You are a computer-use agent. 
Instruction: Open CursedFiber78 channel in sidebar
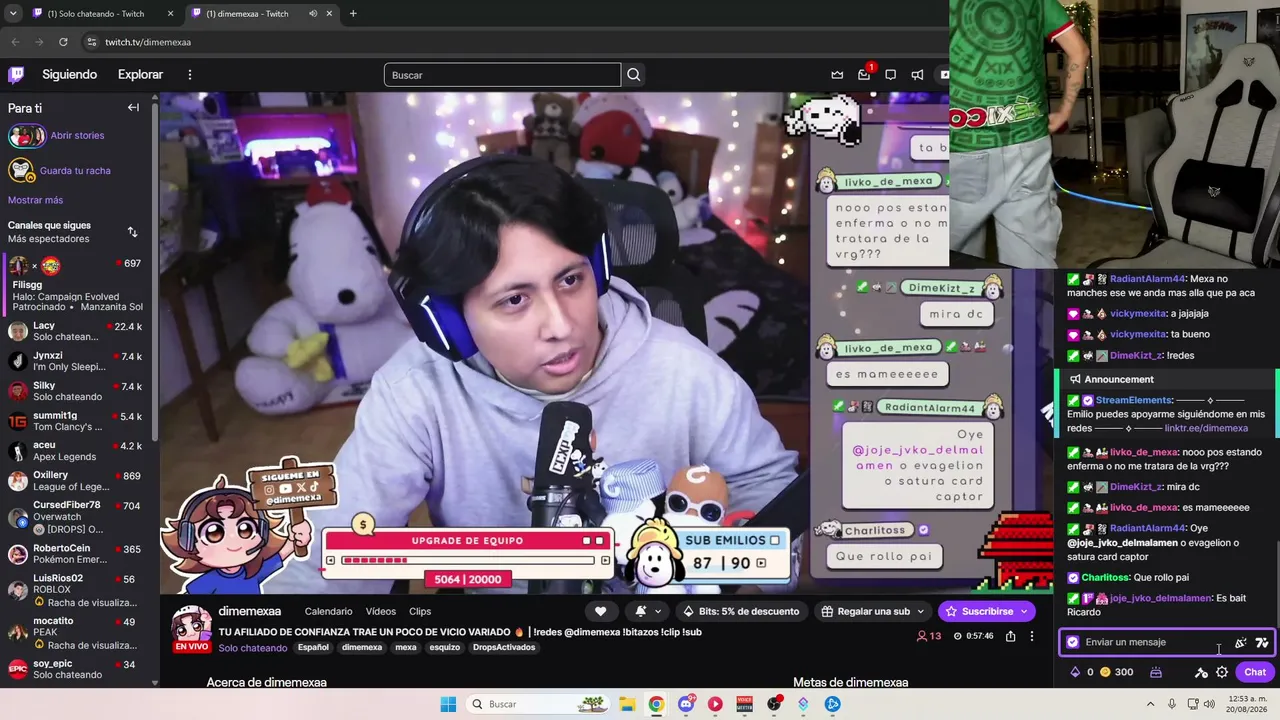75,517
